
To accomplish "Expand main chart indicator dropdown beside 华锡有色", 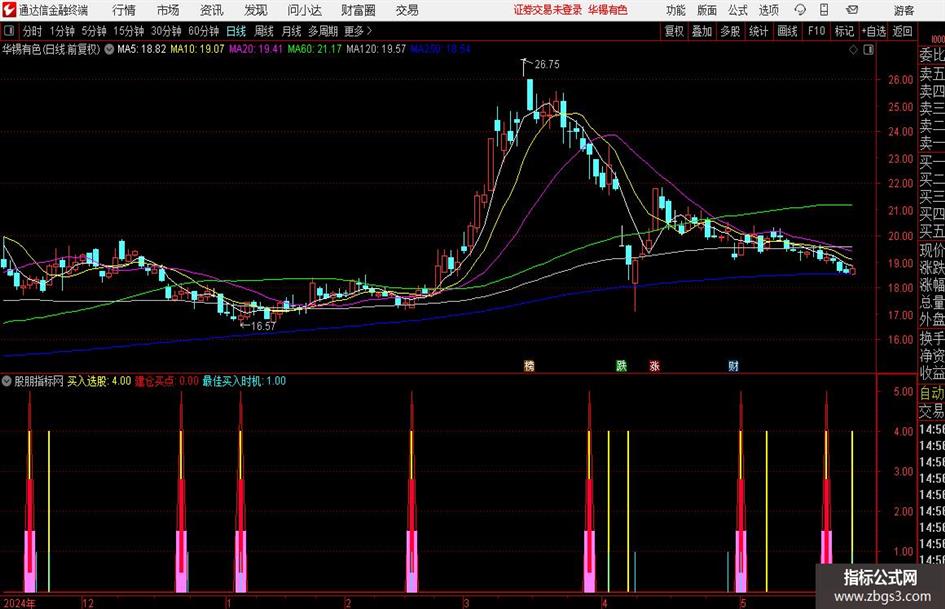I will coord(109,49).
